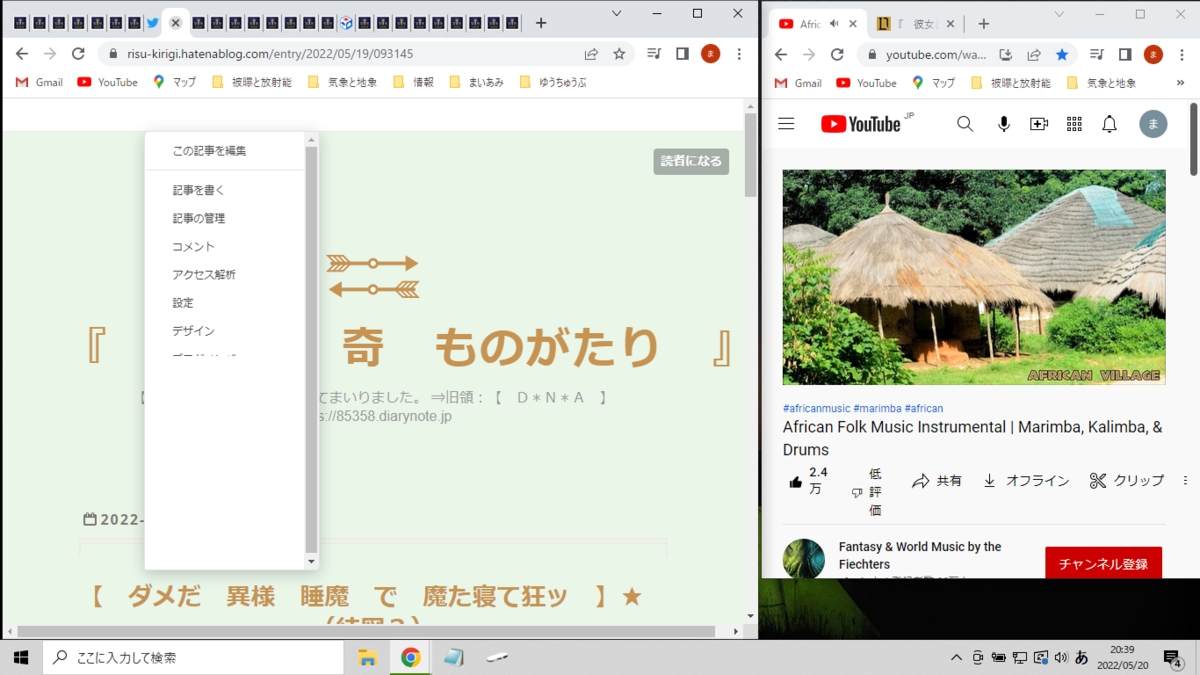Subscribe via チャンネル登録 button
The image size is (1200, 675).
[1103, 563]
